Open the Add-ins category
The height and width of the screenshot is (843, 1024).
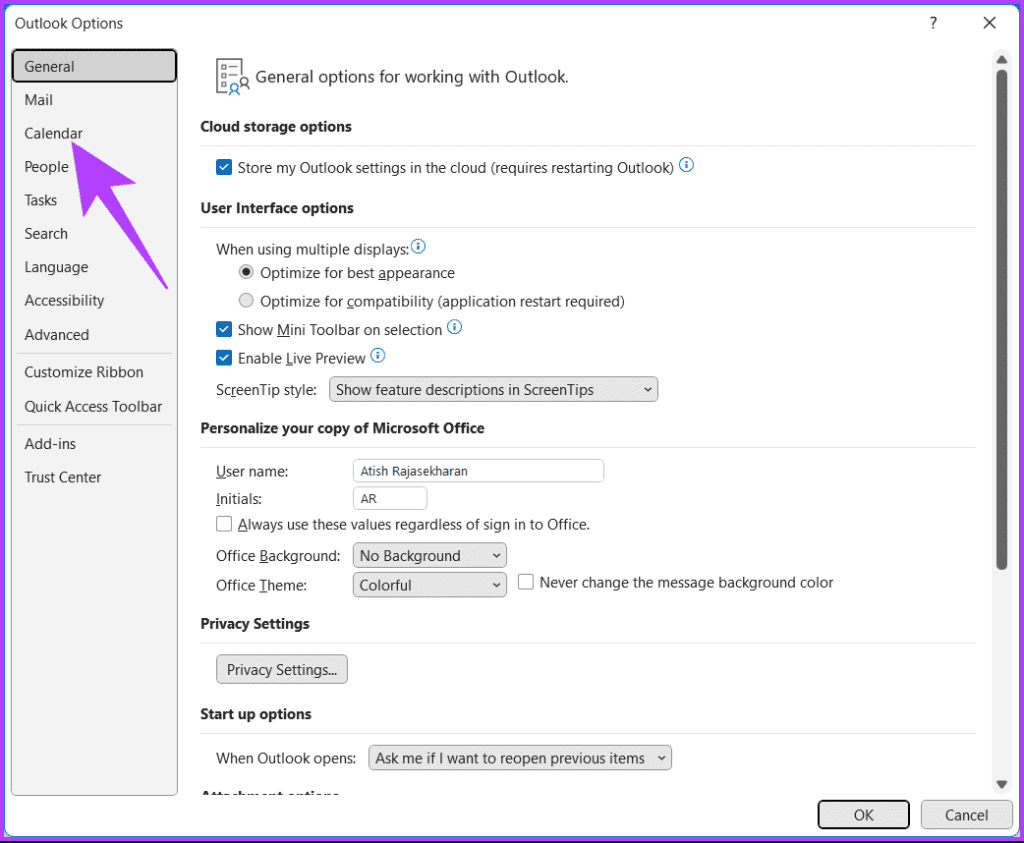pyautogui.click(x=94, y=444)
